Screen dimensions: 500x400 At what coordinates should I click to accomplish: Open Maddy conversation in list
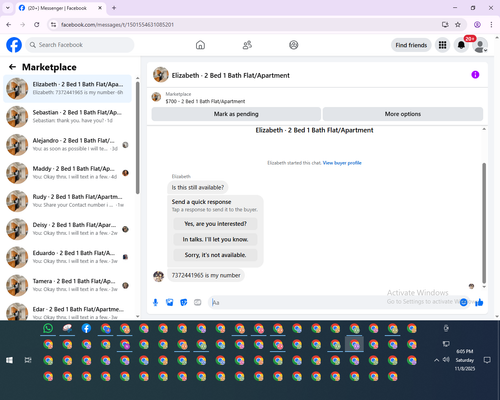pyautogui.click(x=67, y=173)
